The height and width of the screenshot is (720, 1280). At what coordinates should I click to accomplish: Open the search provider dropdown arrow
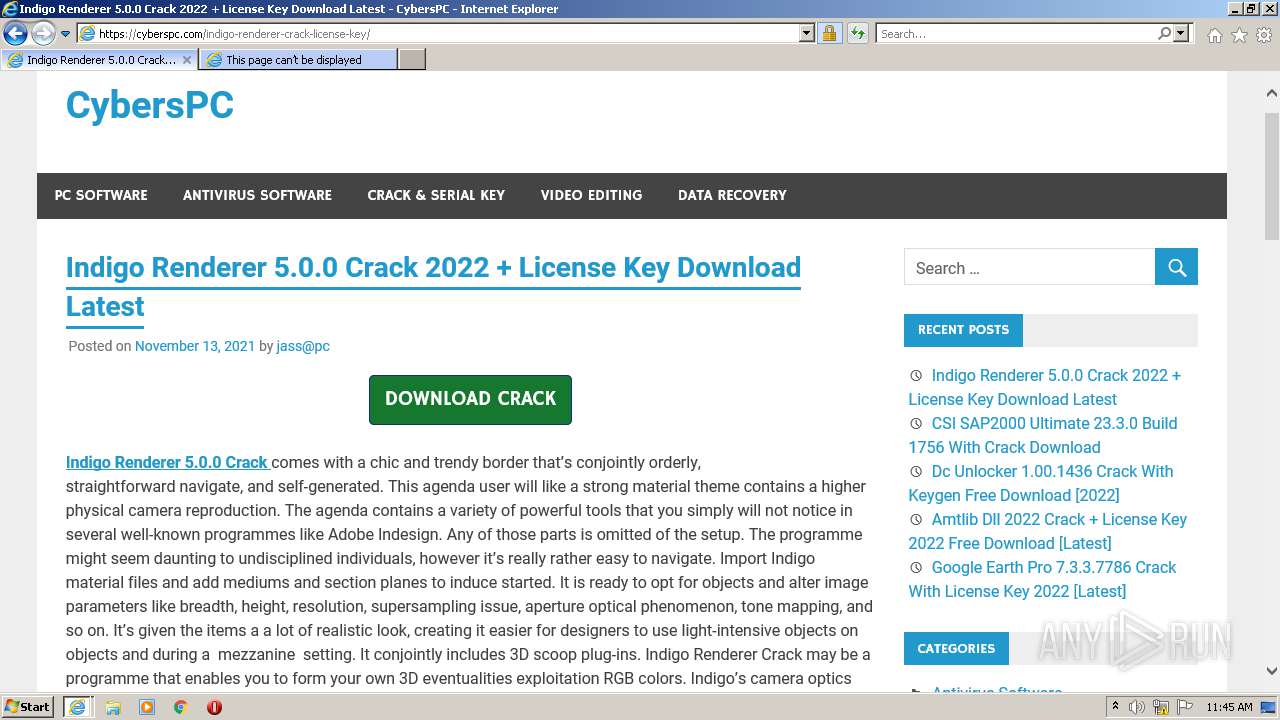[x=1181, y=34]
